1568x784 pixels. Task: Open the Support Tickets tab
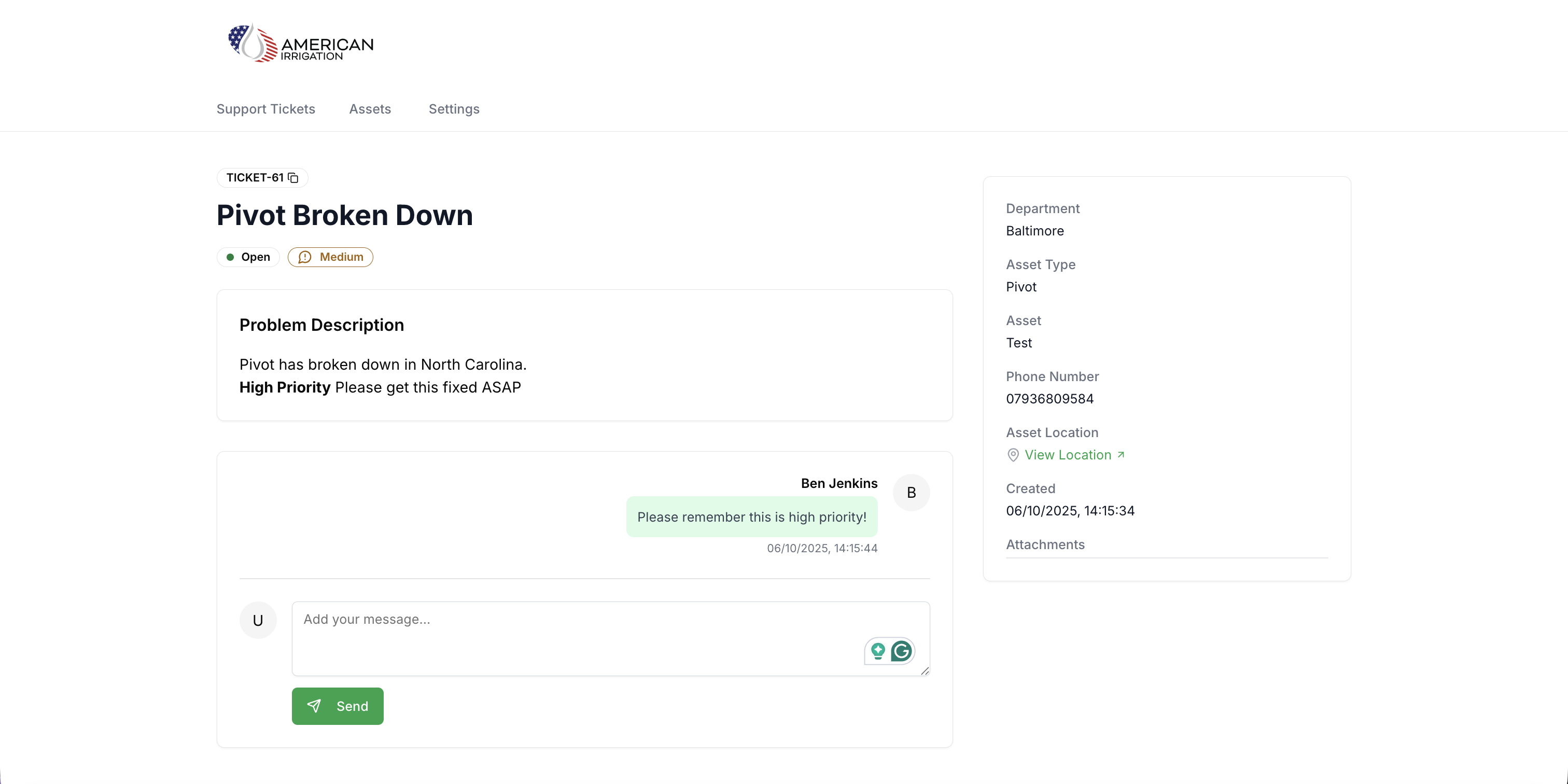[266, 109]
